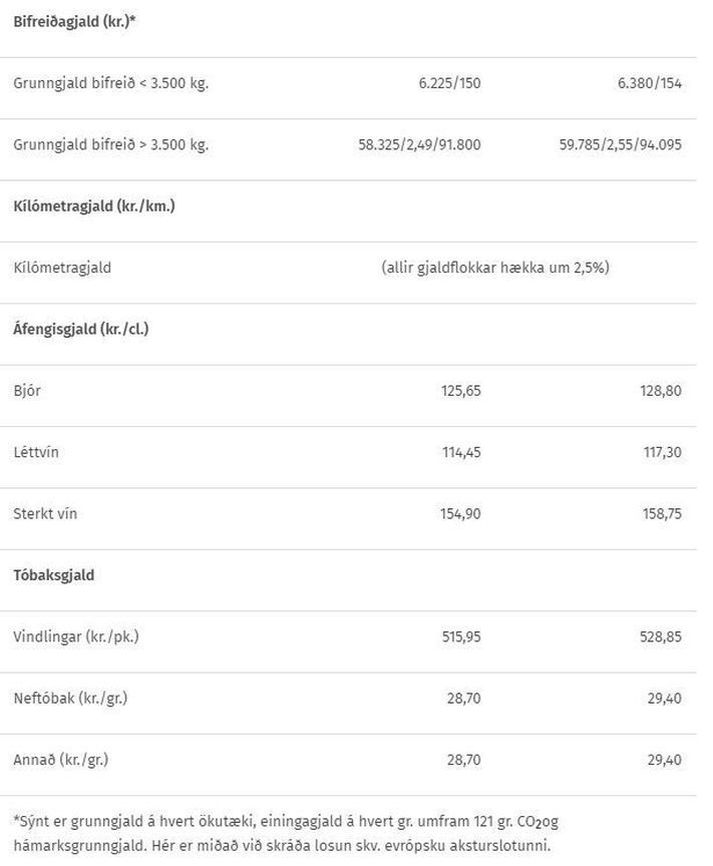The image size is (713, 866).
Task: Select the Sterkt vín row label
Action: pyautogui.click(x=45, y=514)
